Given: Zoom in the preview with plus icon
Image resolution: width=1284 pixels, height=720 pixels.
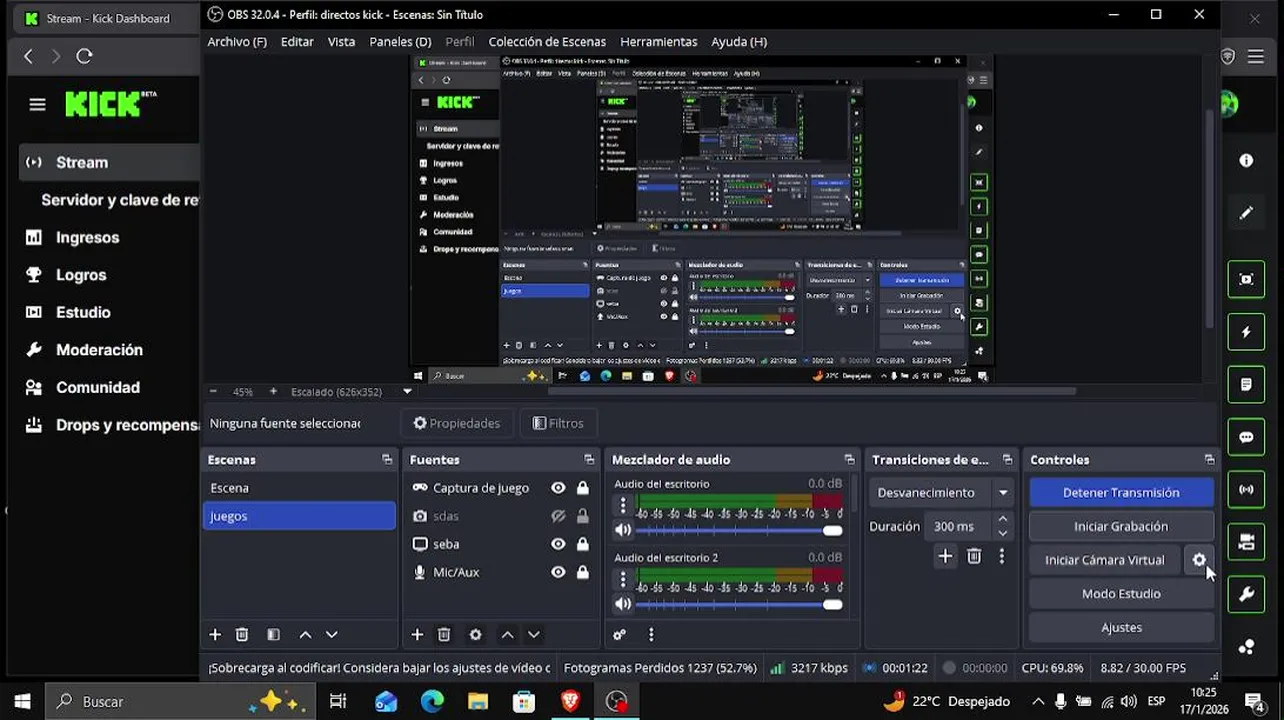Looking at the screenshot, I should click(x=273, y=392).
